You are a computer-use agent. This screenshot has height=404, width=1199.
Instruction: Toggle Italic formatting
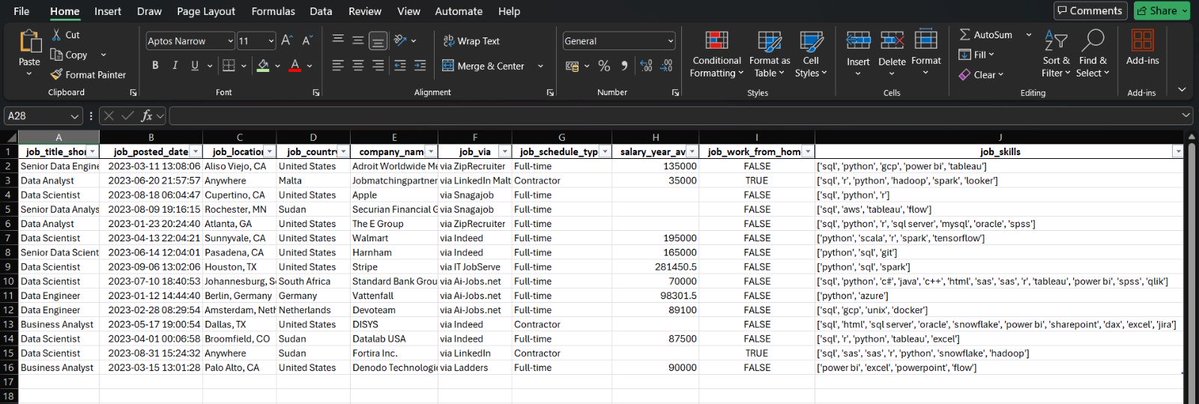click(x=175, y=66)
